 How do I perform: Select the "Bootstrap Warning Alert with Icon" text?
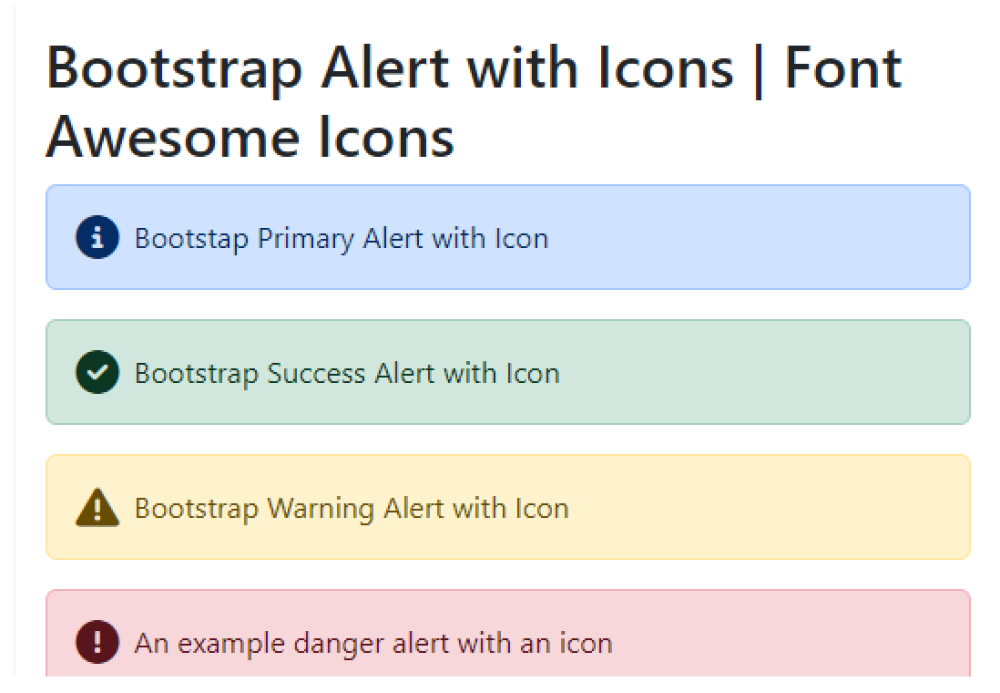click(351, 509)
